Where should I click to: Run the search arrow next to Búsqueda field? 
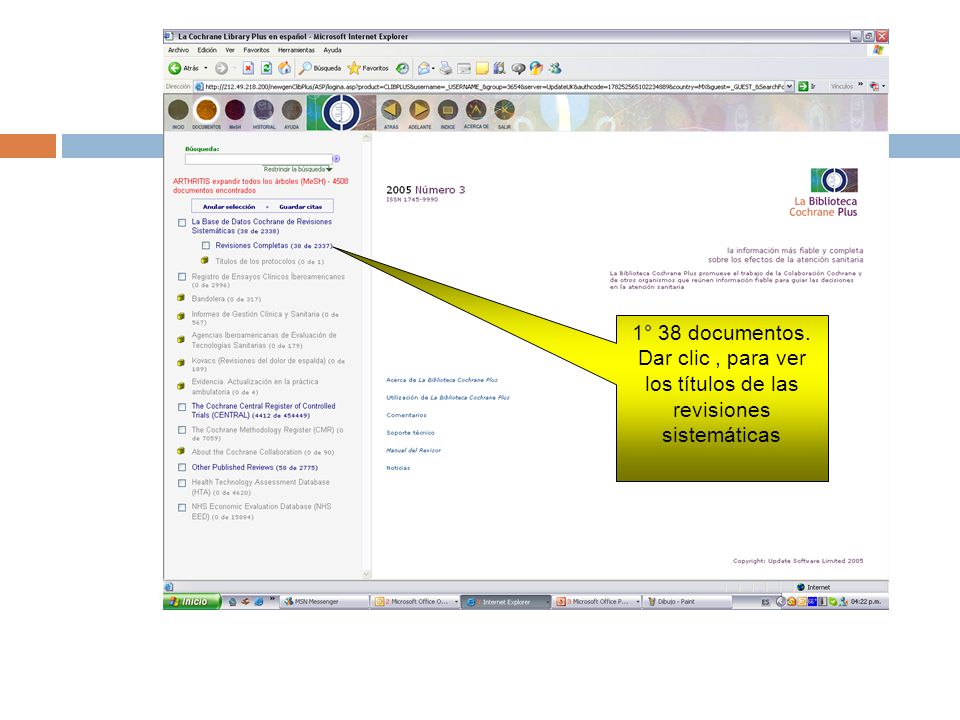(x=336, y=159)
